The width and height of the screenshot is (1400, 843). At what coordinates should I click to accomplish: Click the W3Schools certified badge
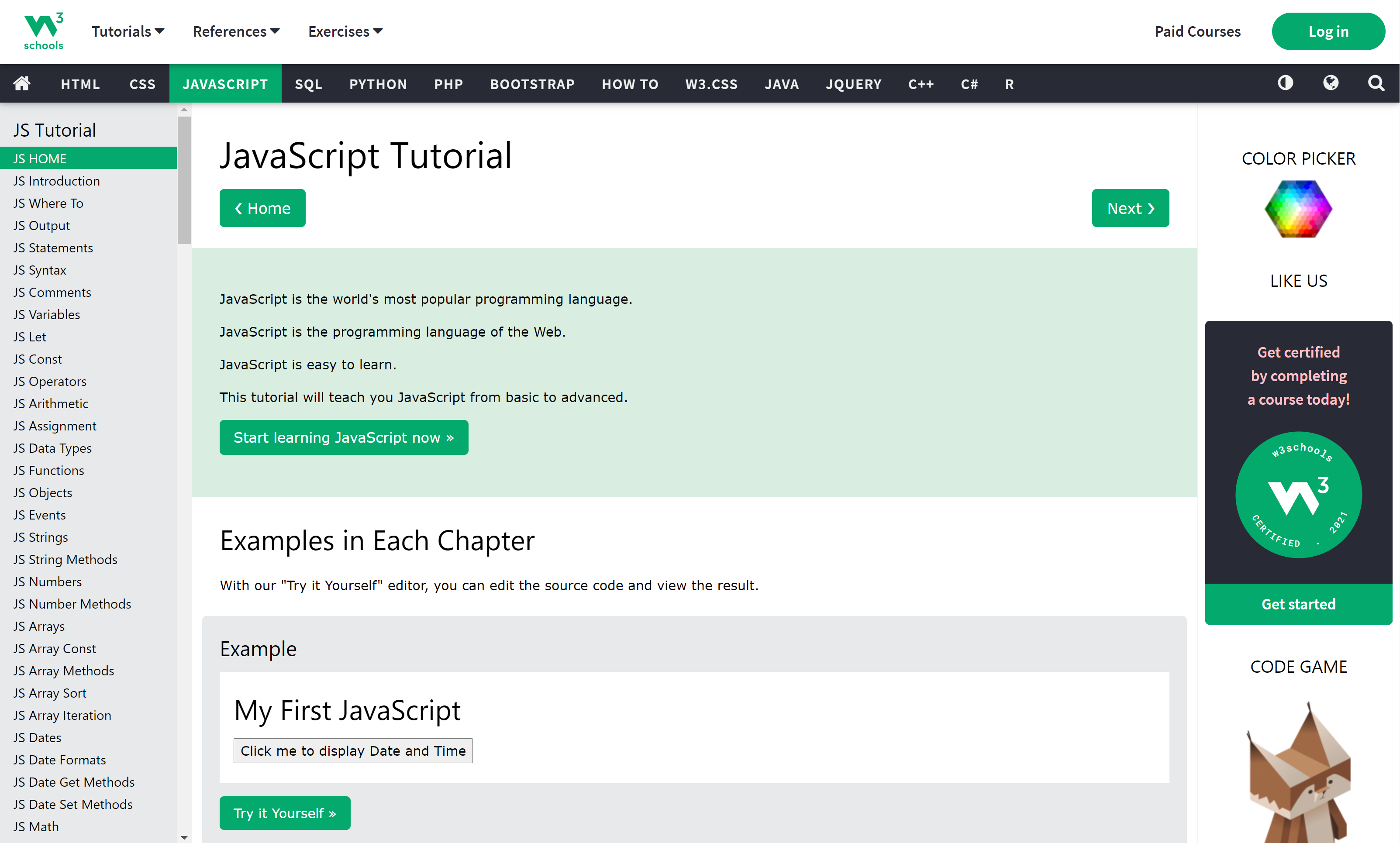[x=1298, y=494]
